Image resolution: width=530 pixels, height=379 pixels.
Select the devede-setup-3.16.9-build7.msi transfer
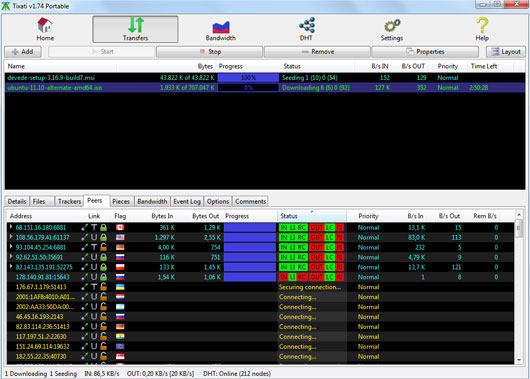[265, 78]
